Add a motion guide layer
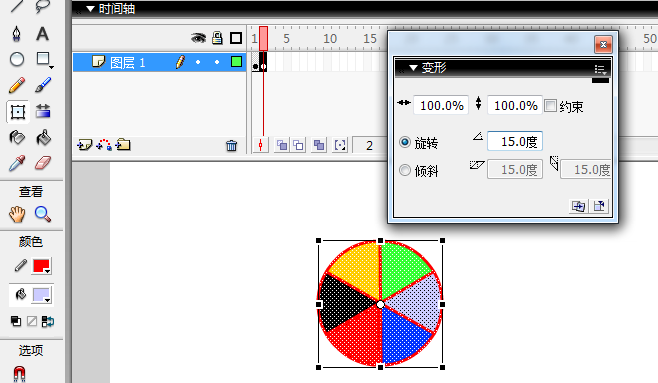This screenshot has height=383, width=658. click(x=104, y=145)
